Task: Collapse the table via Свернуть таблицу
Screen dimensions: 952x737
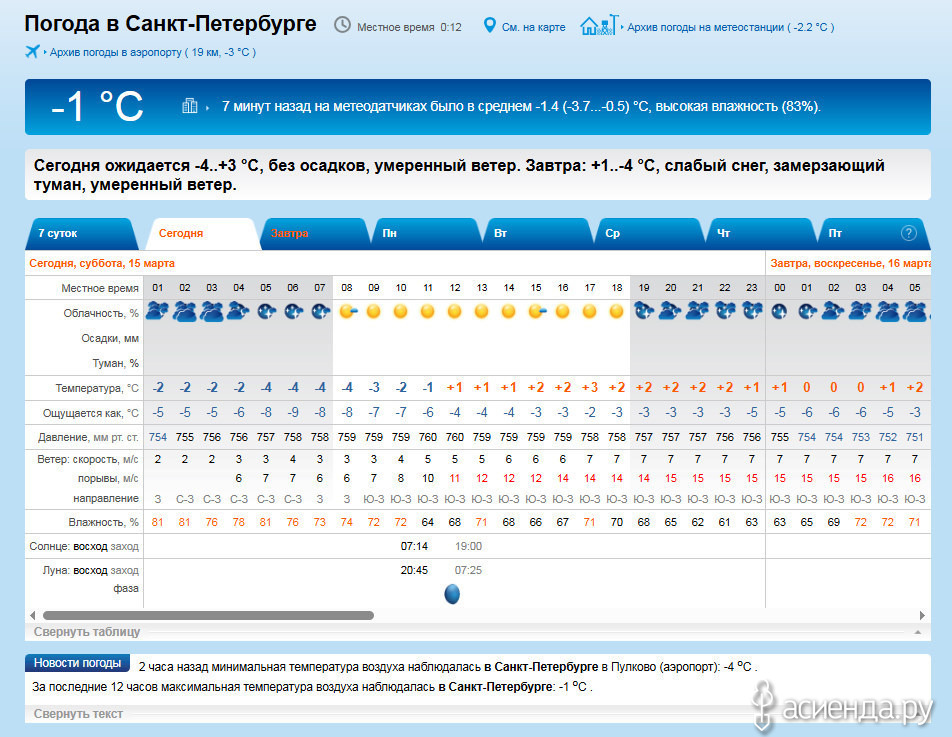Action: click(x=87, y=631)
